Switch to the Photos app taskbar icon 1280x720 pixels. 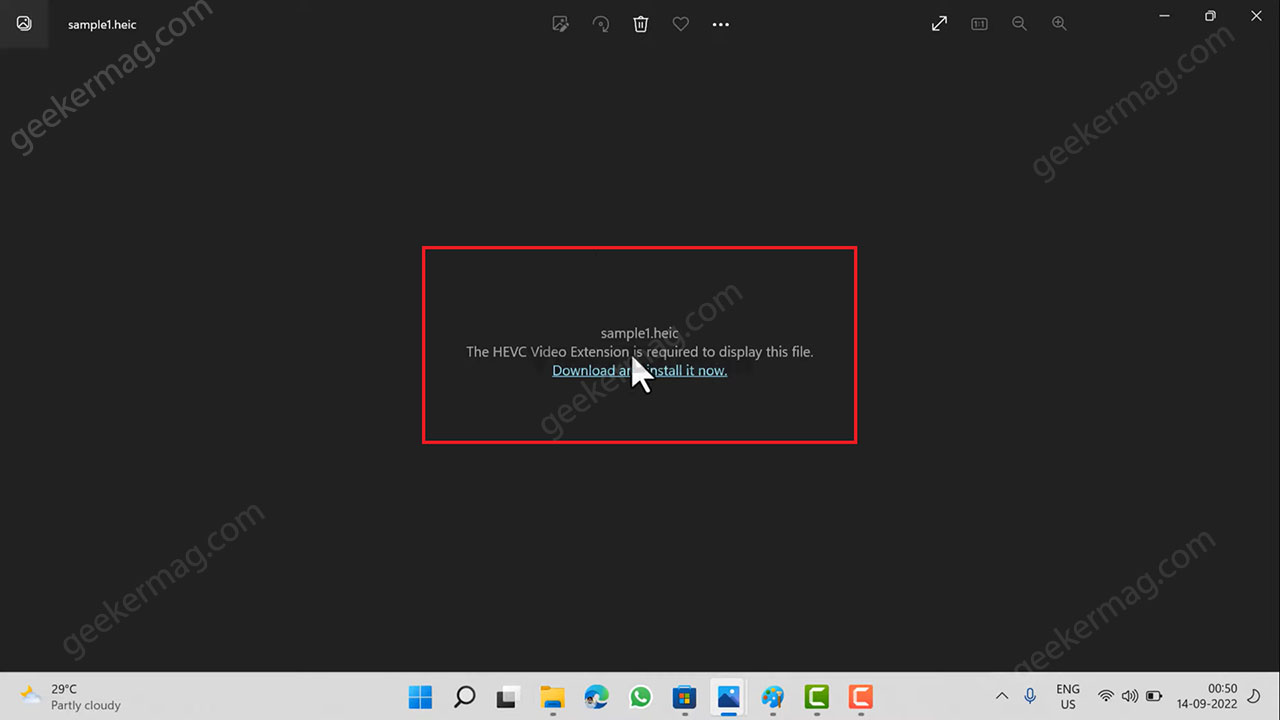click(x=729, y=696)
